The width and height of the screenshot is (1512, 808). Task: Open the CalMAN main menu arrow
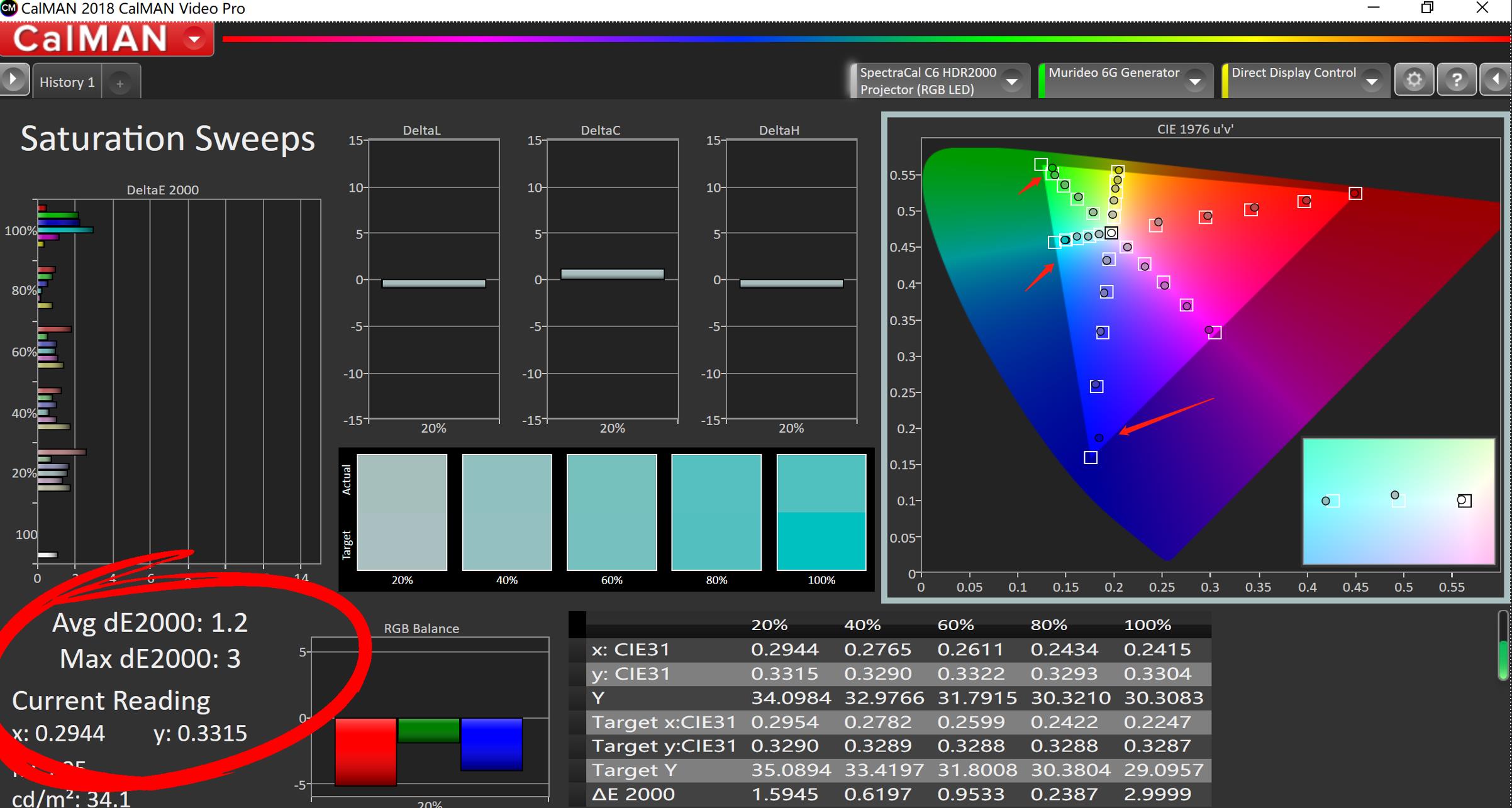[x=194, y=40]
